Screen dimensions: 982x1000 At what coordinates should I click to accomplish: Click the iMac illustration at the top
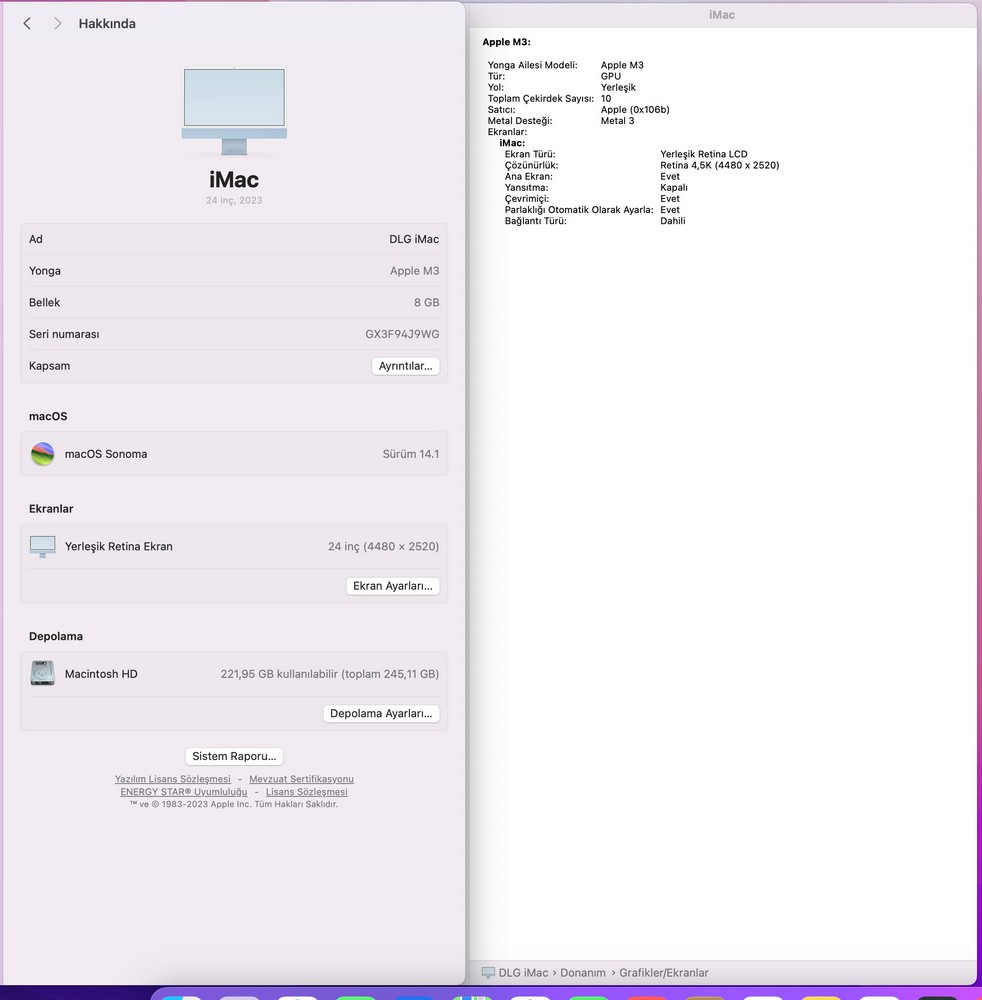(x=234, y=112)
